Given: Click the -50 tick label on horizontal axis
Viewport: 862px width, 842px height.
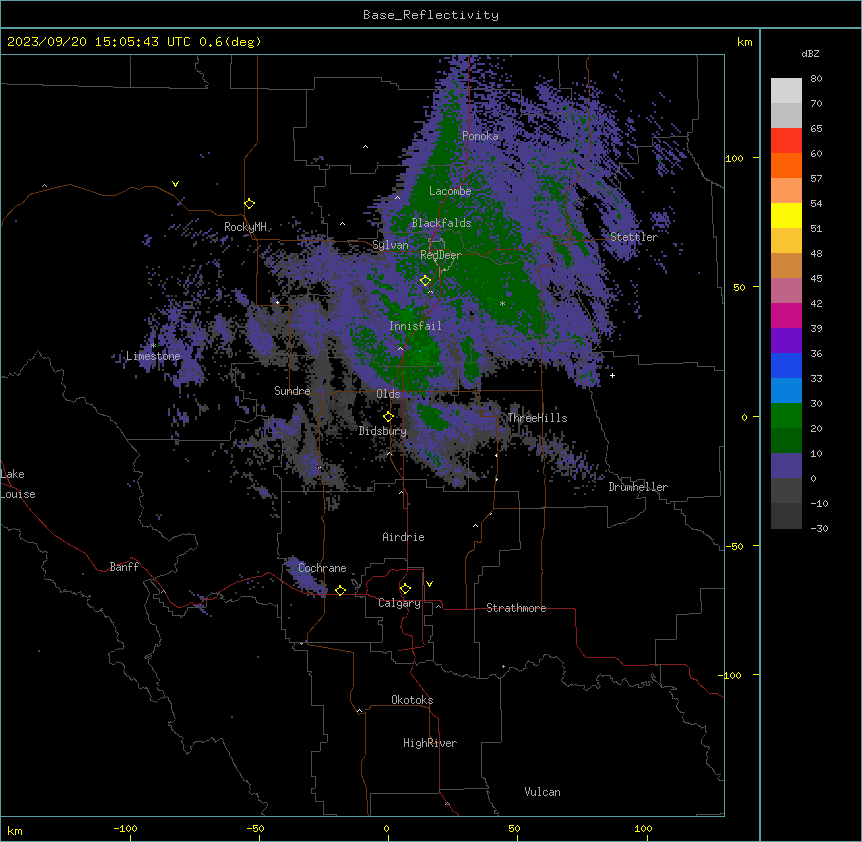Looking at the screenshot, I should coord(255,828).
